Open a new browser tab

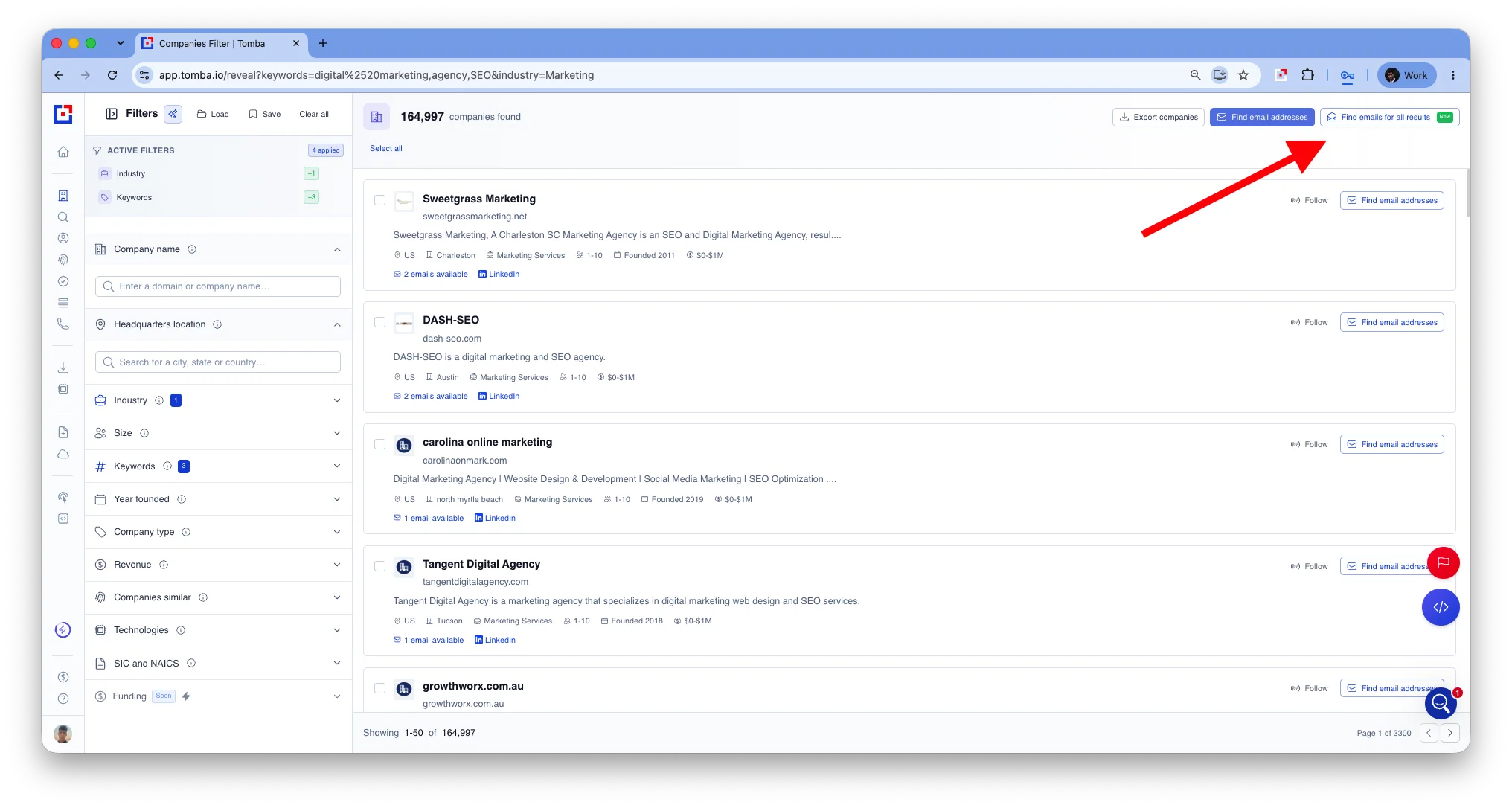click(x=322, y=43)
